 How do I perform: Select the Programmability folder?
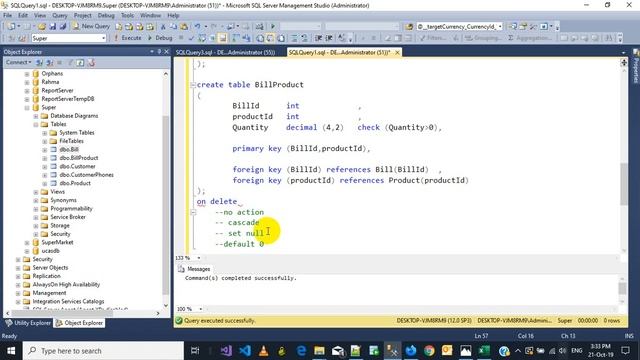pyautogui.click(x=71, y=209)
